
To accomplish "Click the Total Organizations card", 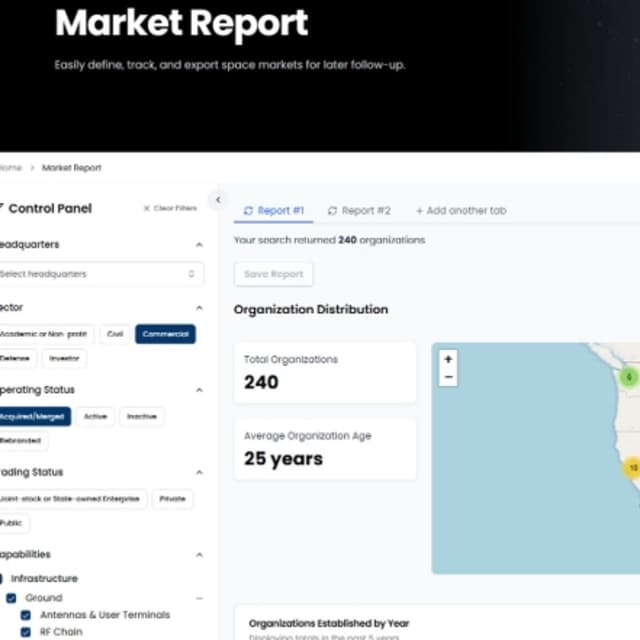I will (x=325, y=373).
